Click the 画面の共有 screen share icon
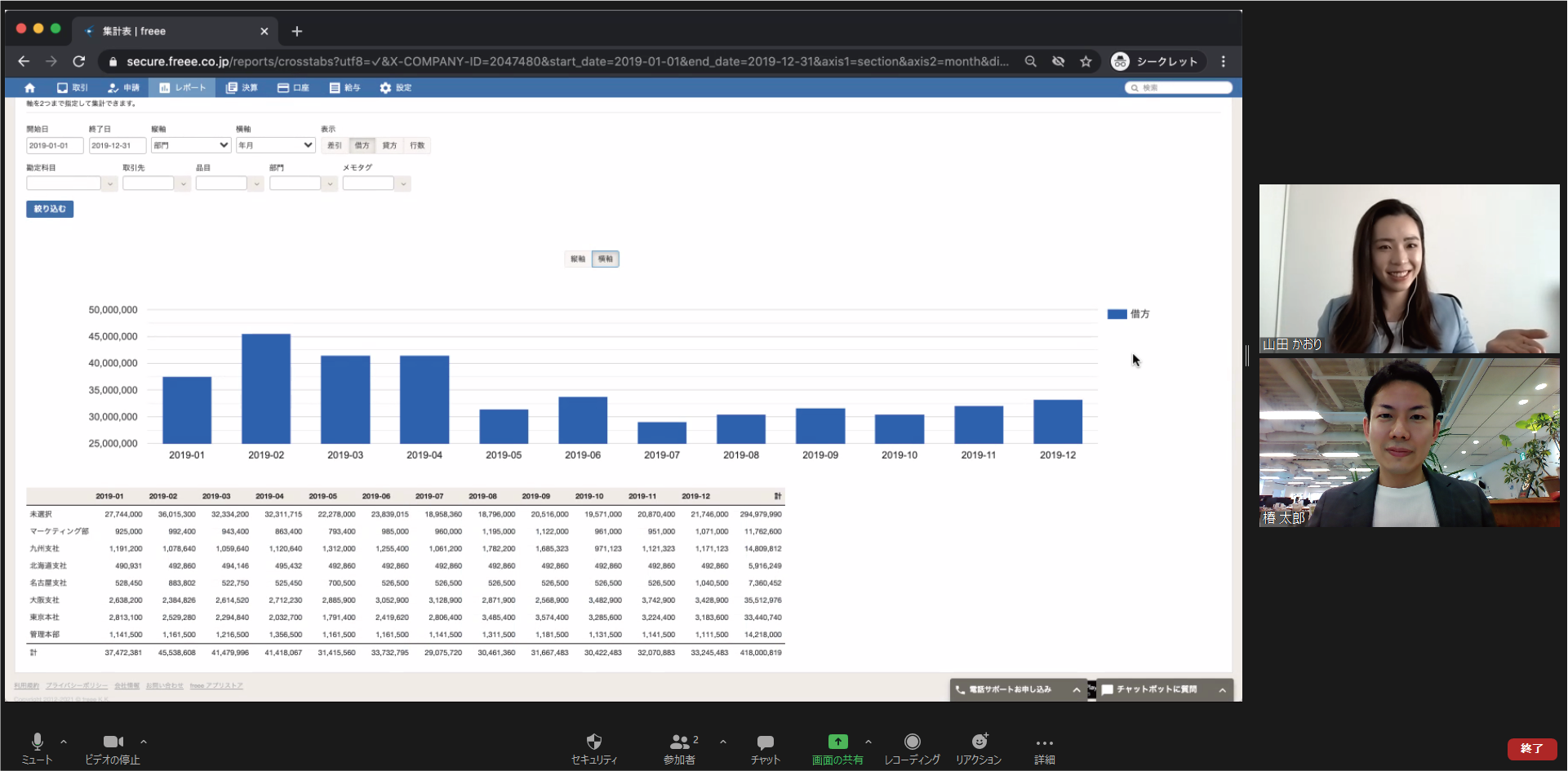The width and height of the screenshot is (1568, 771). [837, 742]
